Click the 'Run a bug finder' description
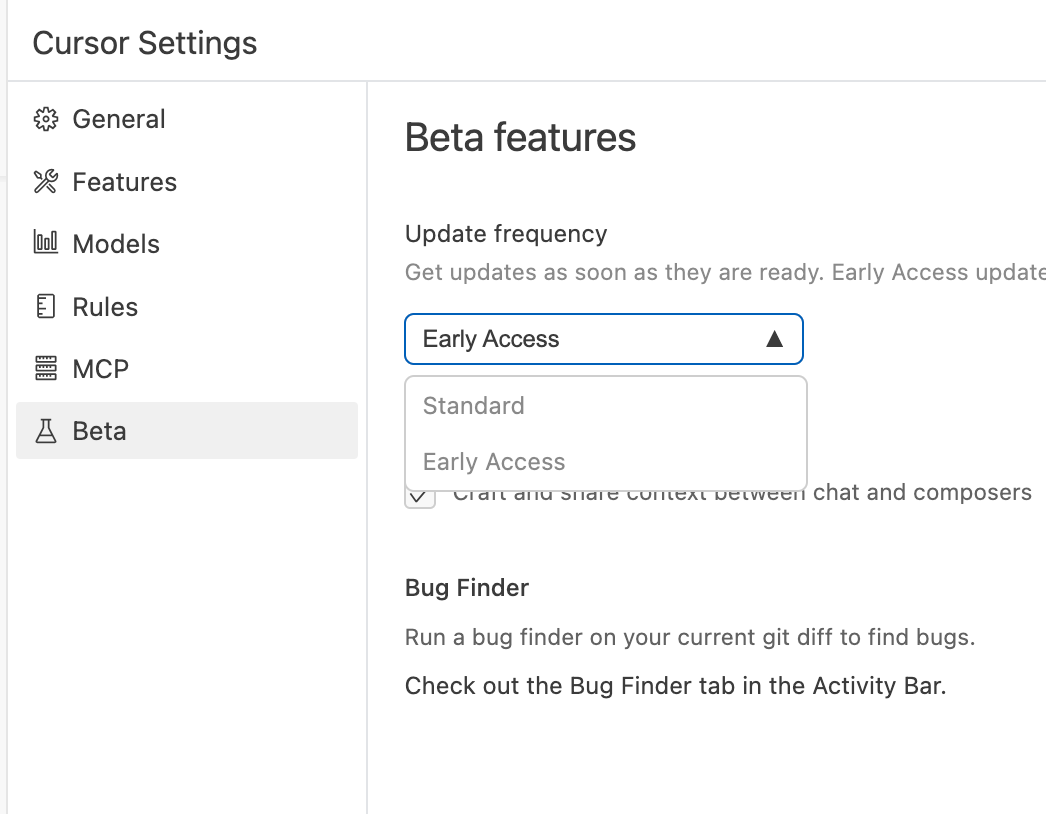The image size is (1046, 814). [x=690, y=637]
